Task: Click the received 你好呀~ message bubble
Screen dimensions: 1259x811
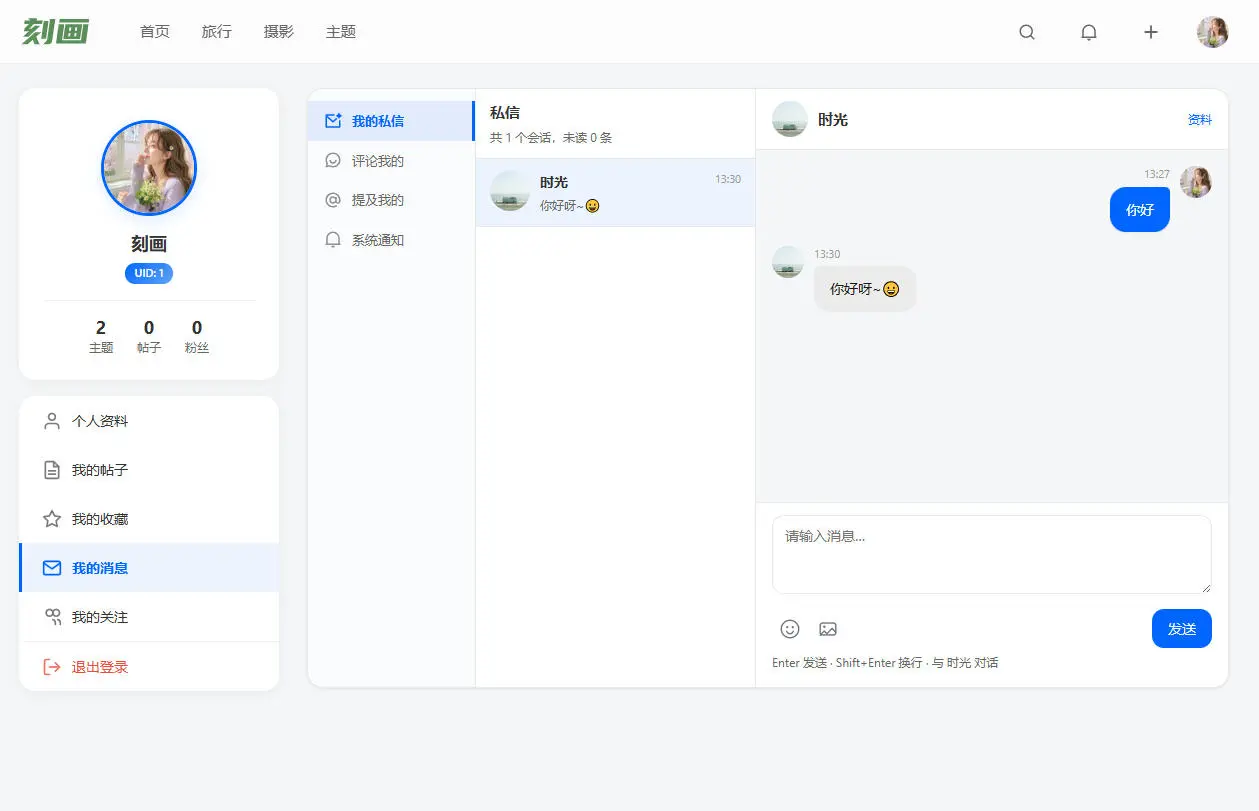Action: [865, 289]
